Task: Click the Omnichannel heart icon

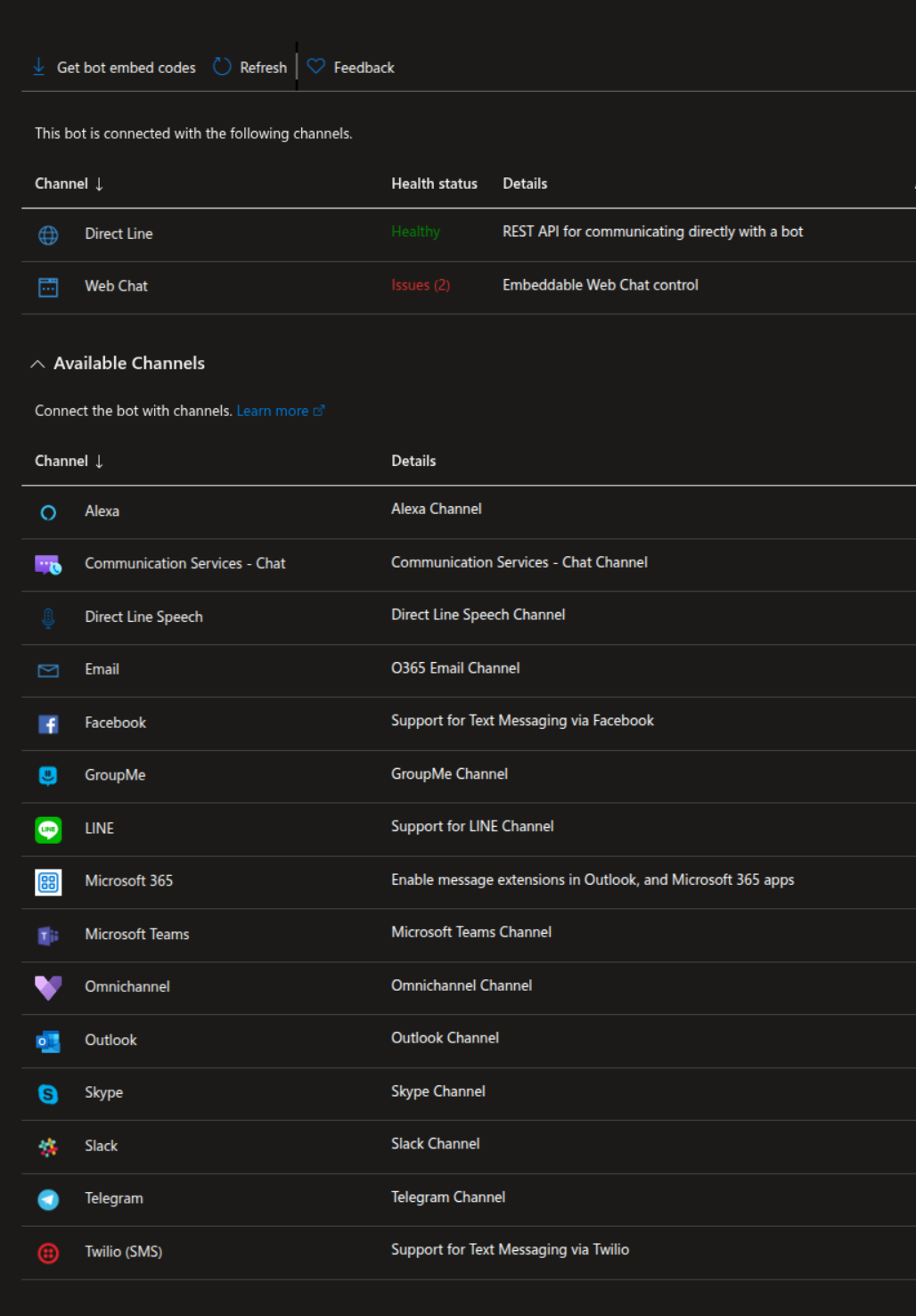Action: click(48, 987)
